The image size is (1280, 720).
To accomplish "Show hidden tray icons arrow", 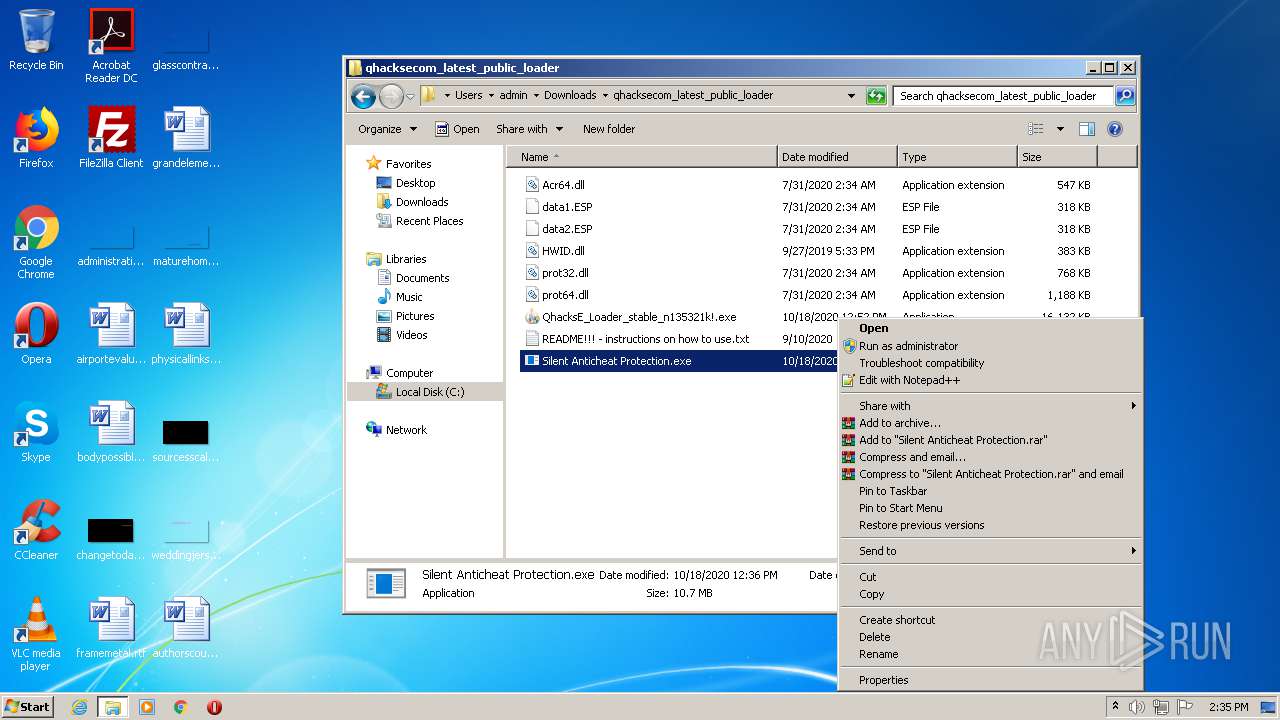I will click(x=1116, y=707).
